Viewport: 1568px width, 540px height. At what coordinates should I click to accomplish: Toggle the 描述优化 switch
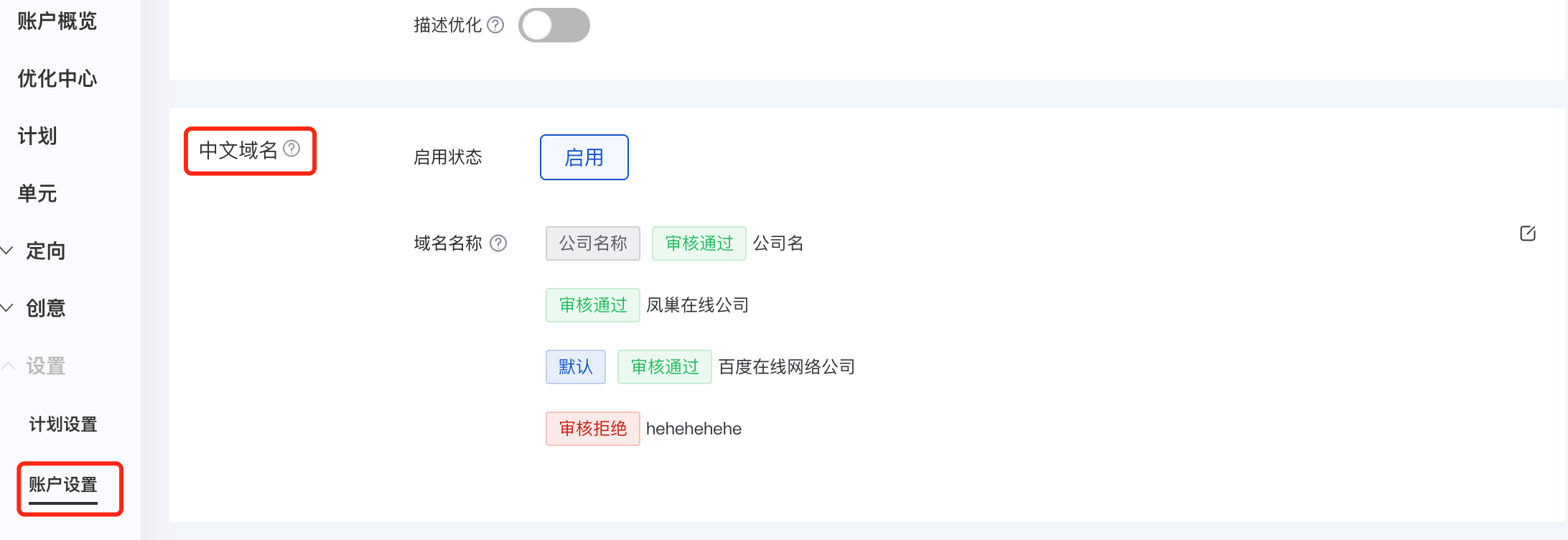pos(554,25)
